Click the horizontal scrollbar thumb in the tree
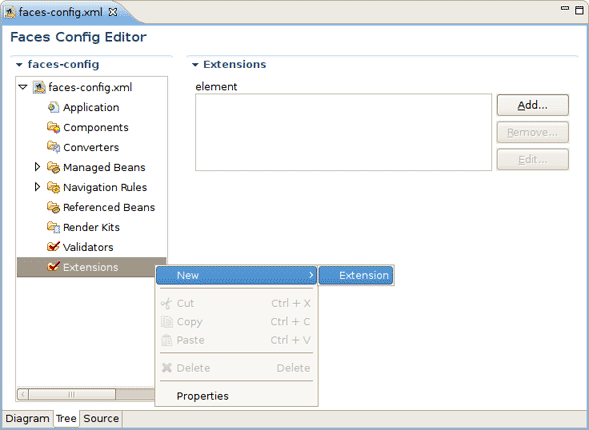Screen dimensions: 589x430 (72, 394)
